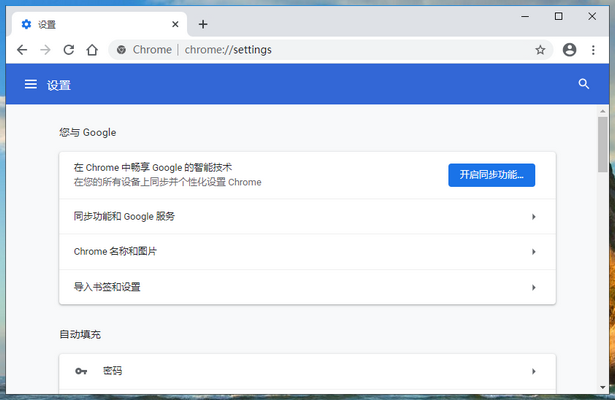This screenshot has height=400, width=615.
Task: Open the settings hamburger menu
Action: [x=31, y=84]
